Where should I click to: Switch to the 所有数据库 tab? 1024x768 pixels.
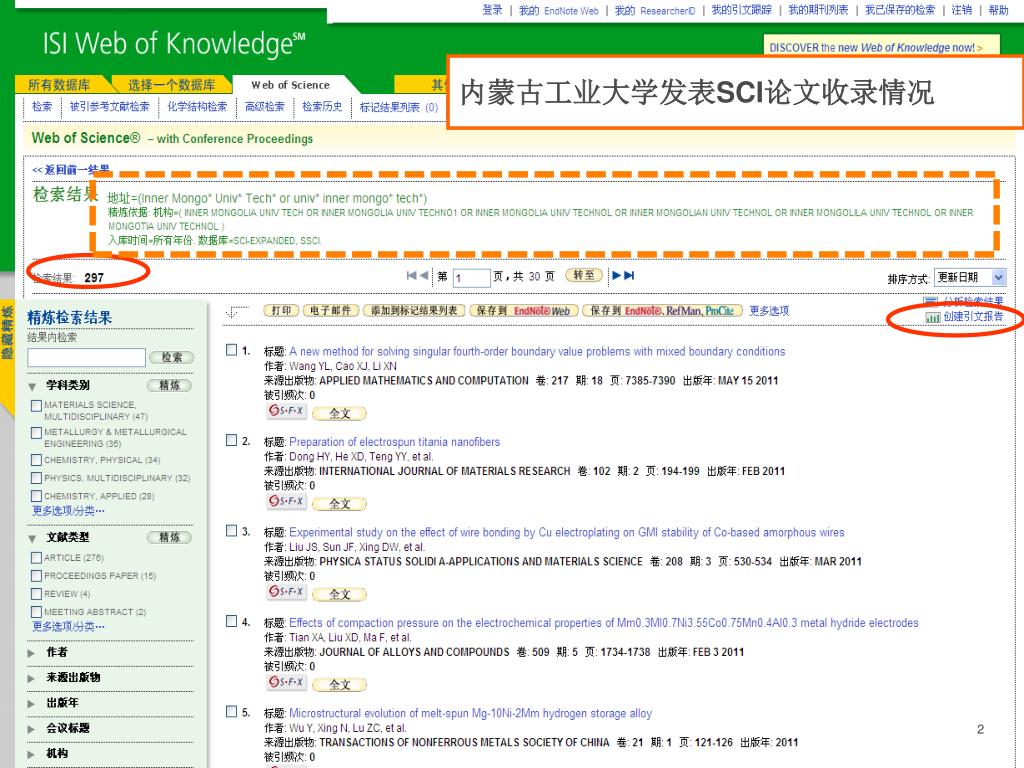[x=59, y=85]
